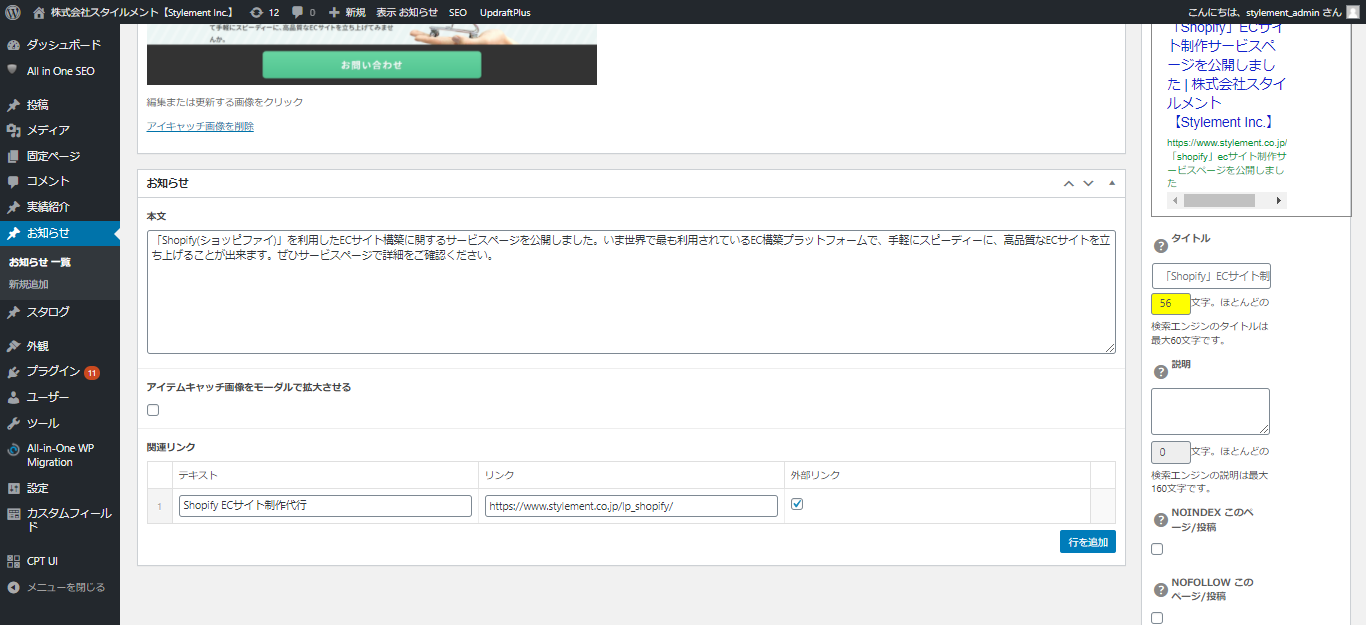1366x625 pixels.
Task: Open the UpdraftPlus admin bar menu
Action: [505, 12]
